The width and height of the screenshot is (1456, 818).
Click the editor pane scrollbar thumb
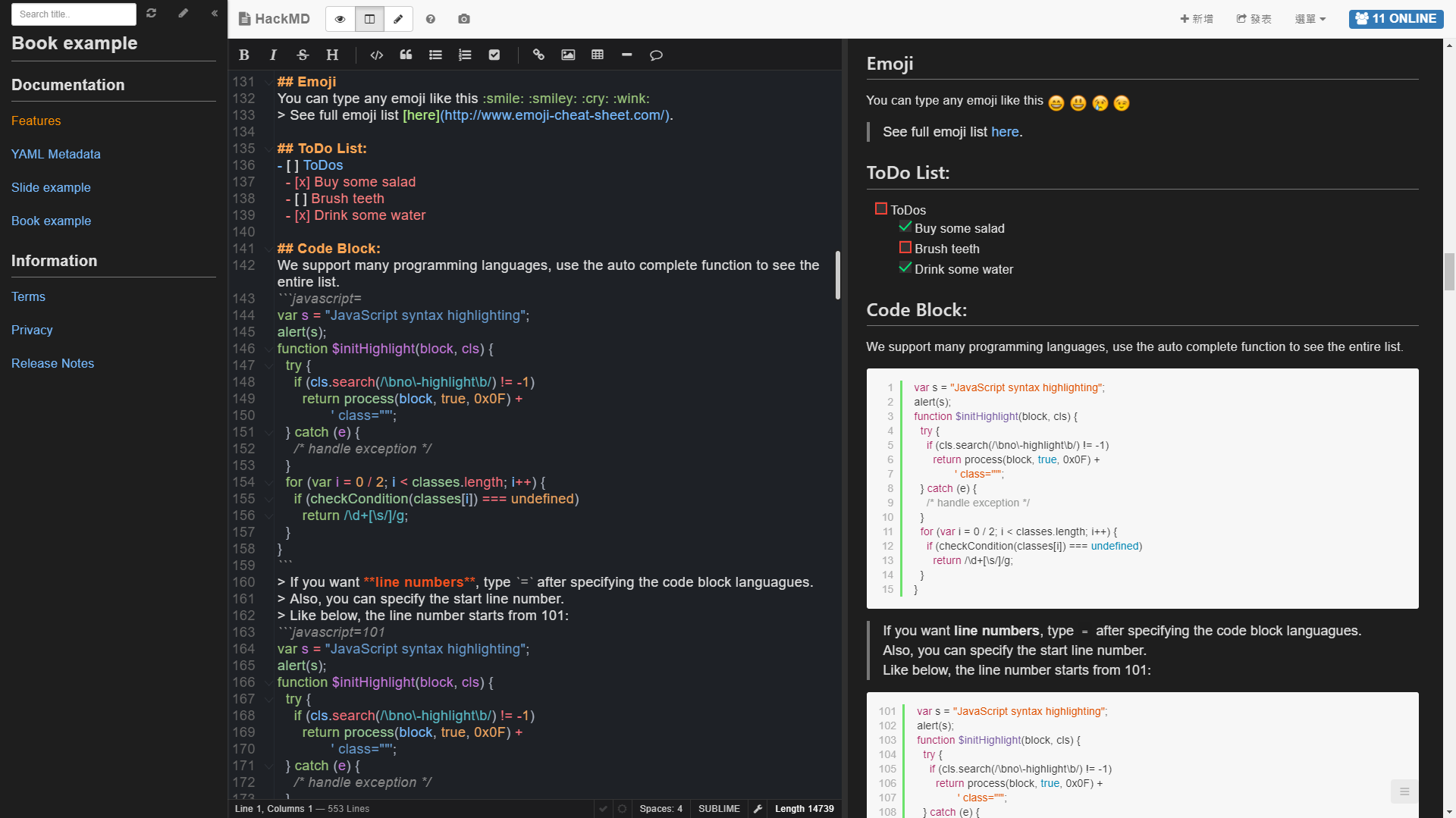(837, 274)
